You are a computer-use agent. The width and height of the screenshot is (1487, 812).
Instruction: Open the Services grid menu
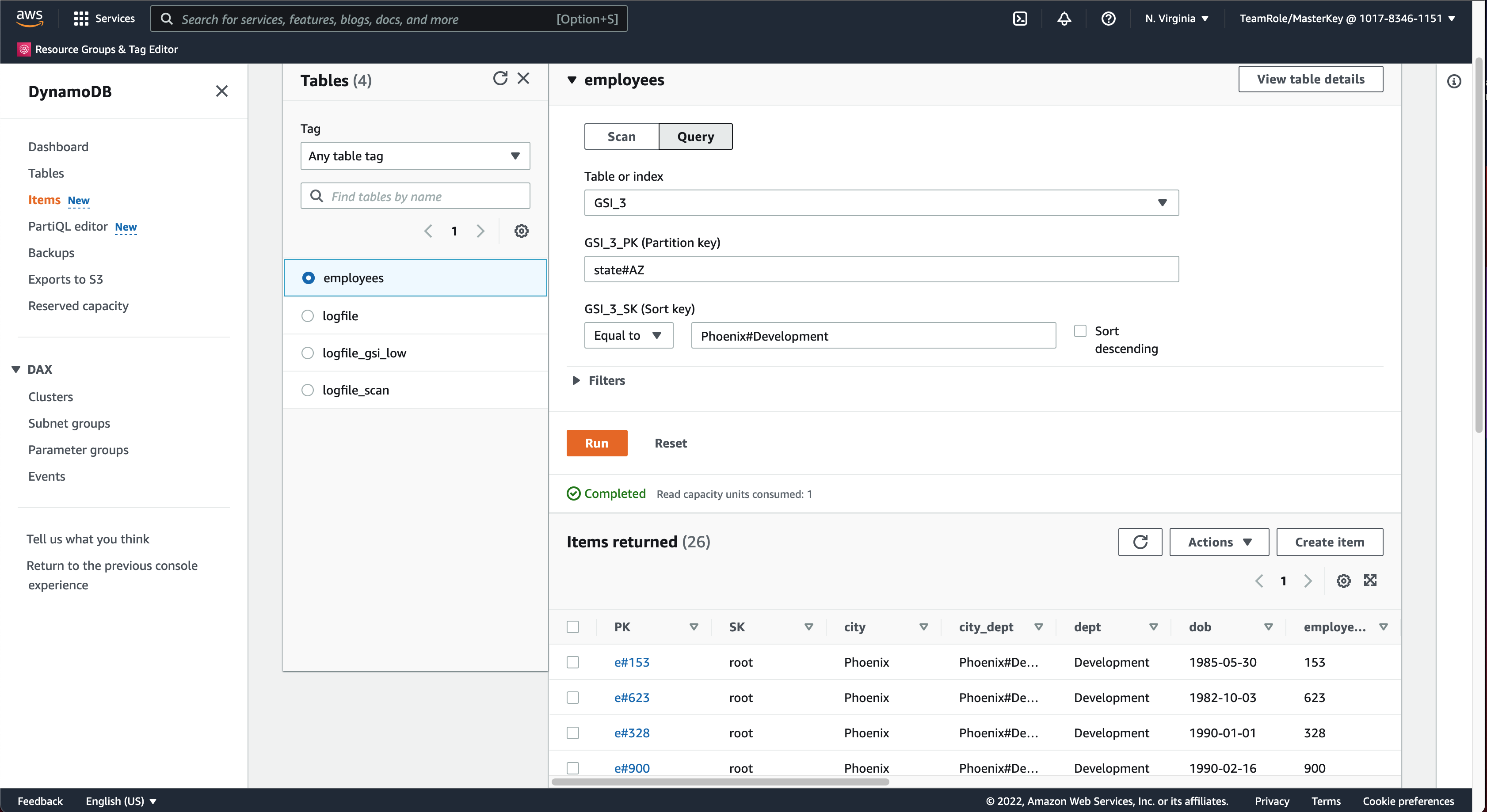click(x=104, y=19)
